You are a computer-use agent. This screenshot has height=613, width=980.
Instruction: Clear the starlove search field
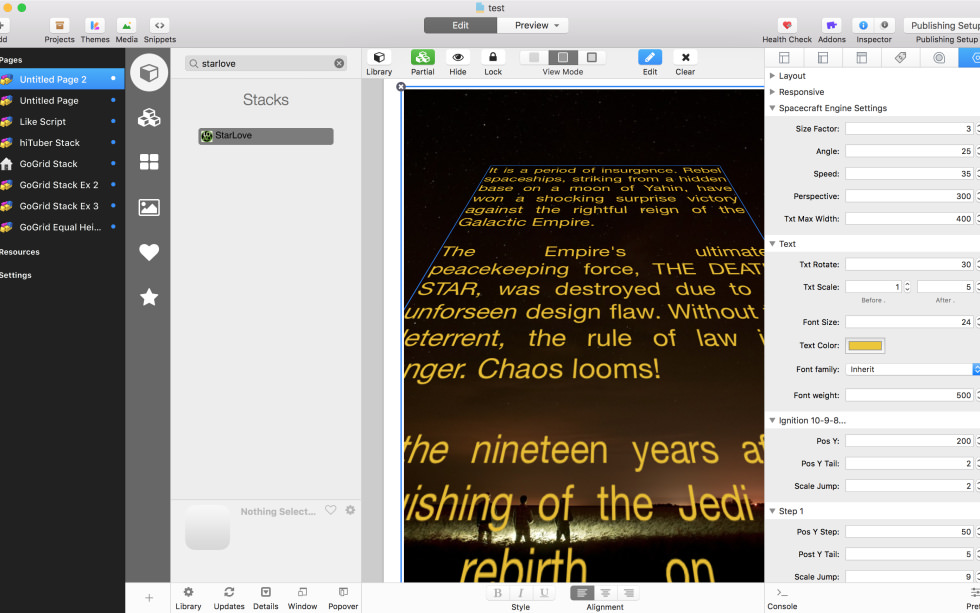click(x=339, y=63)
